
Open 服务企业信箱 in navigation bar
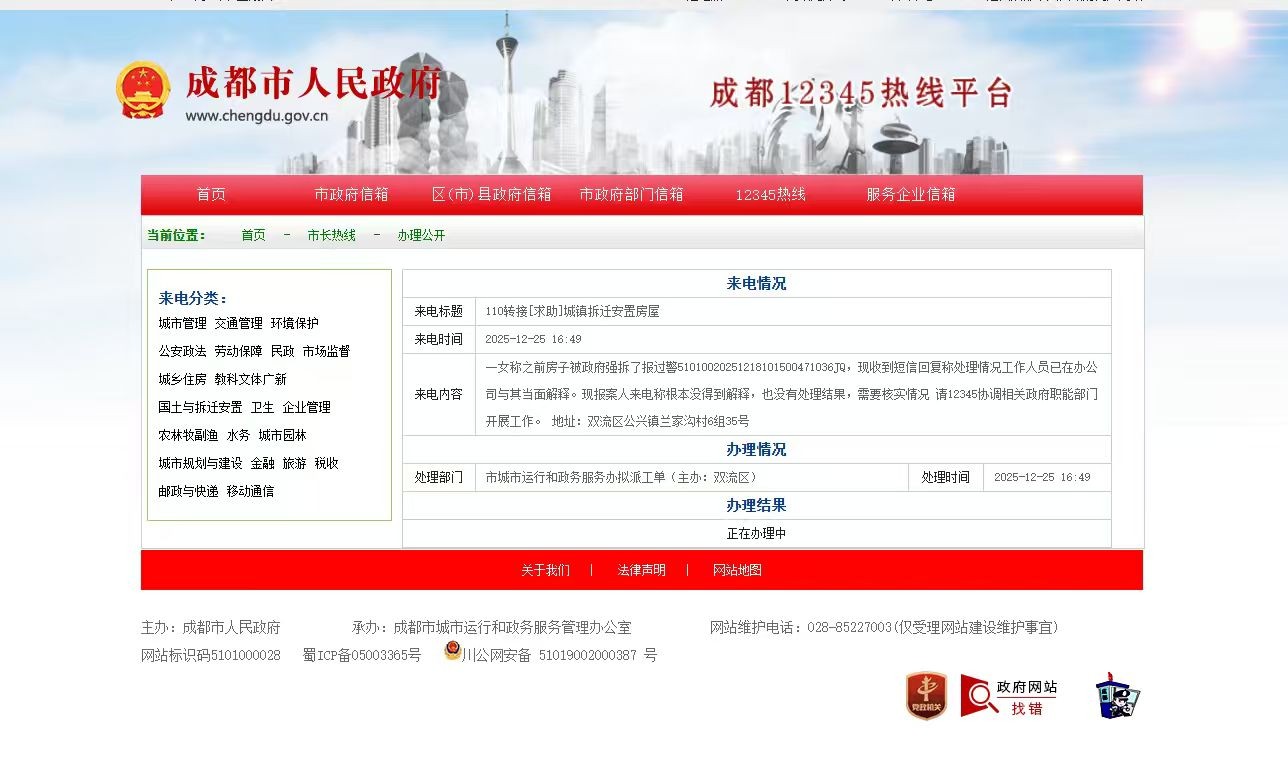[910, 195]
